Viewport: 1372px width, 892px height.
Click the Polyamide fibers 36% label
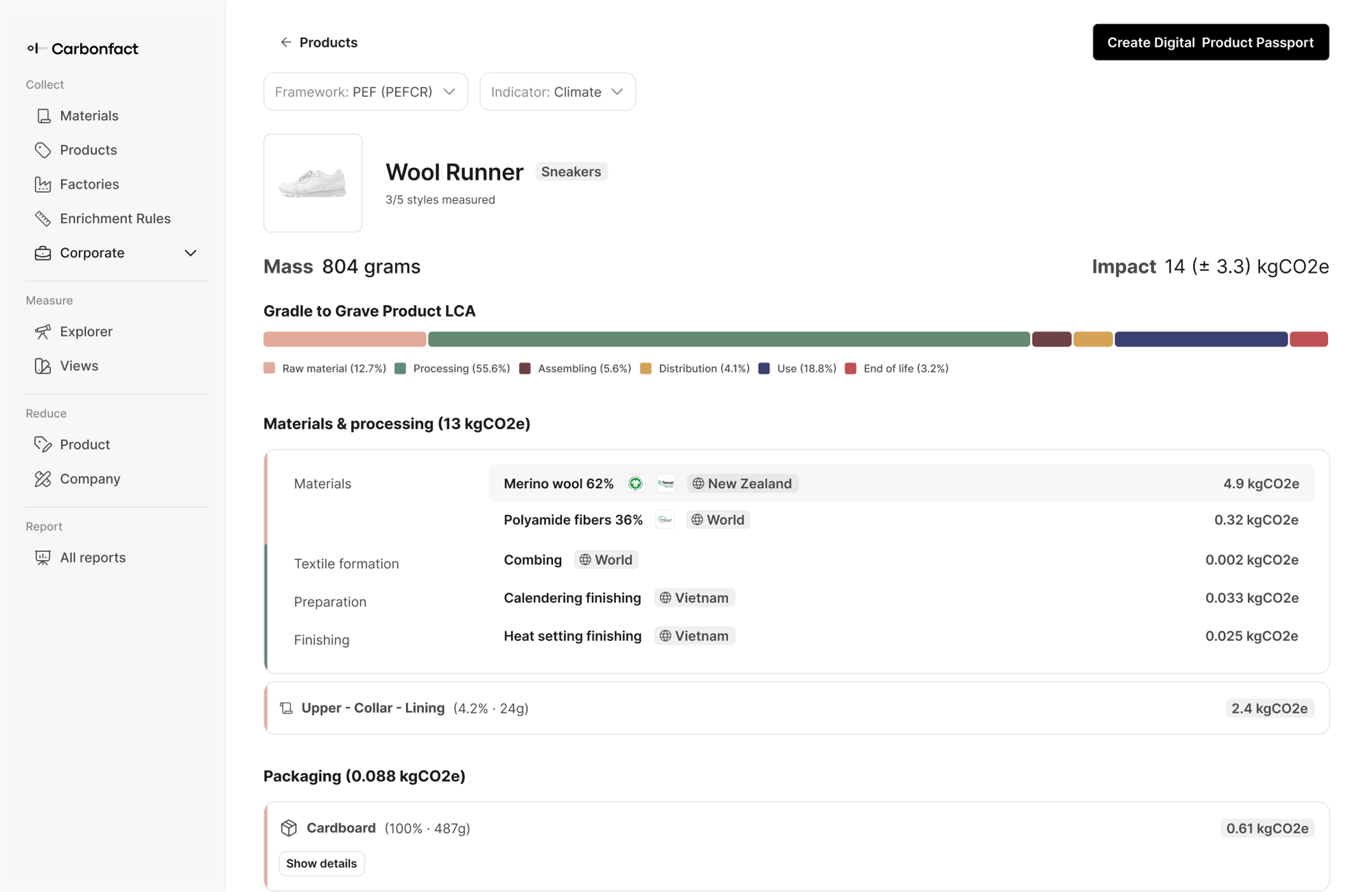point(573,520)
